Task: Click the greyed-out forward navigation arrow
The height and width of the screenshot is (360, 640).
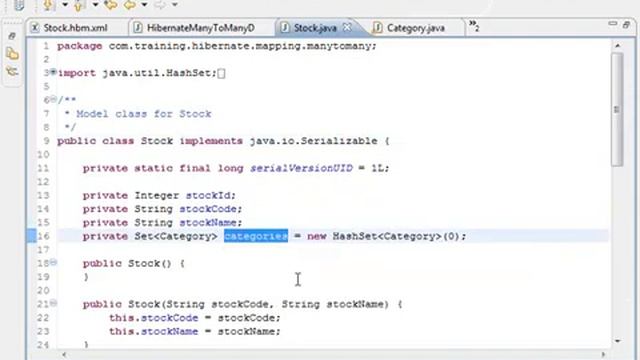Action: click(x=160, y=4)
